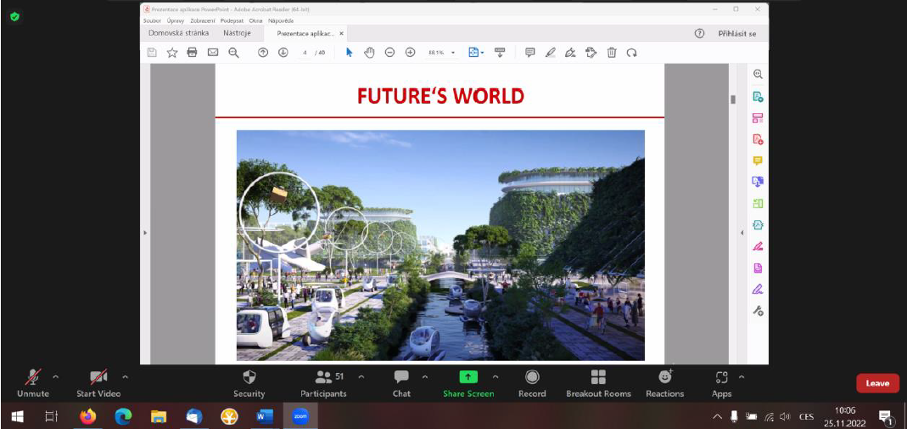Image resolution: width=908 pixels, height=430 pixels.
Task: Open Microsoft Edge from the taskbar
Action: coord(123,416)
